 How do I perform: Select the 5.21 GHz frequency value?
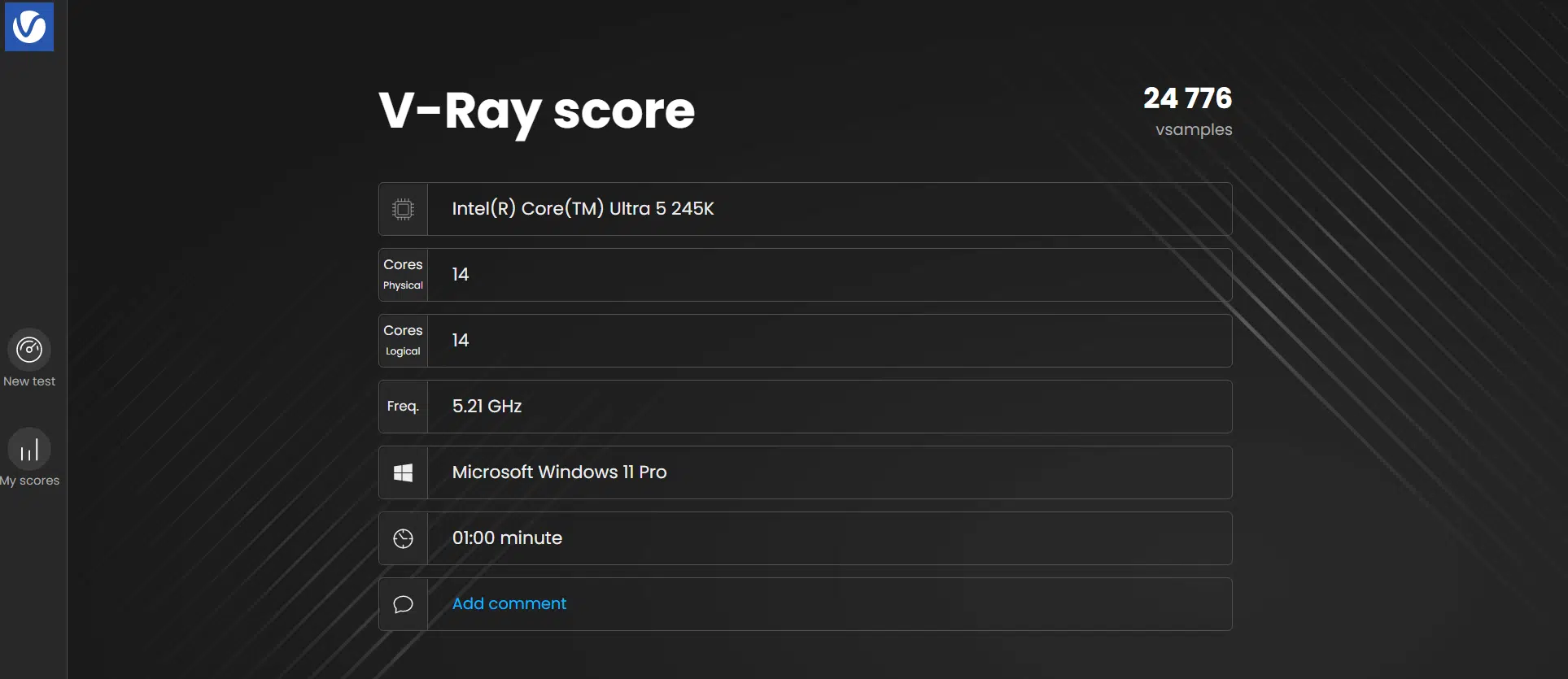(487, 407)
